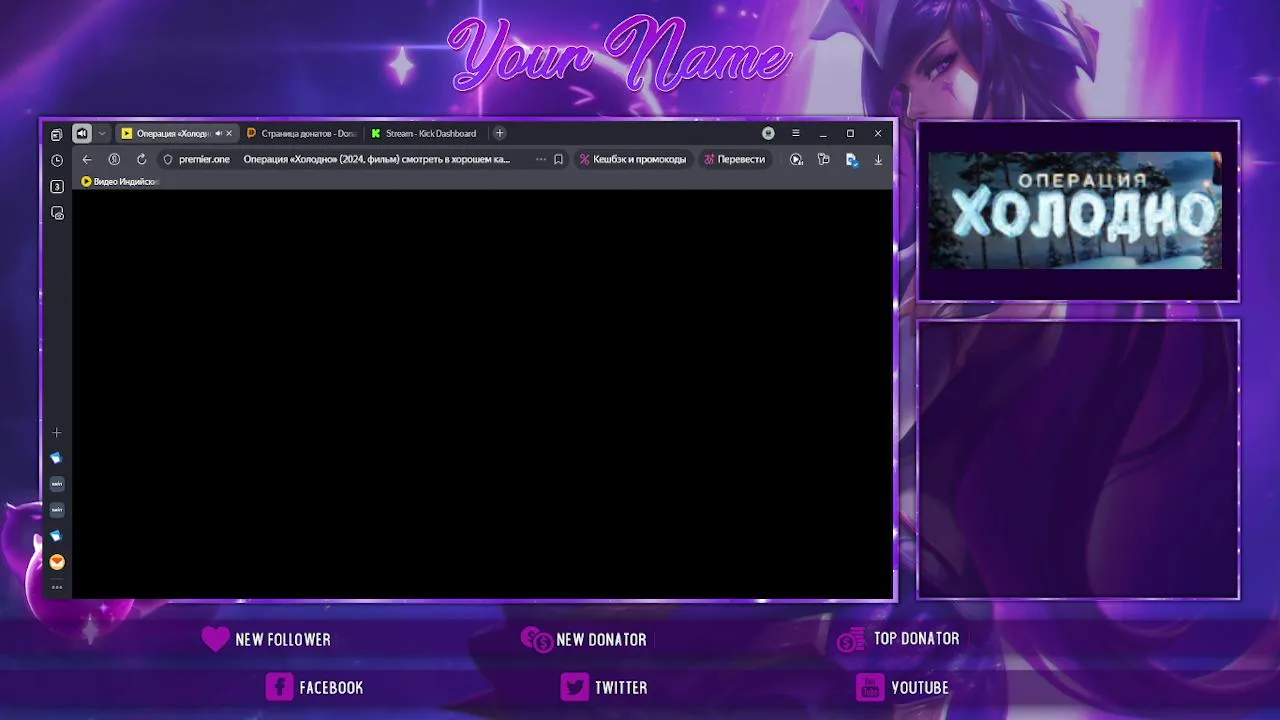Open the Downloads arrow icon

pyautogui.click(x=878, y=159)
